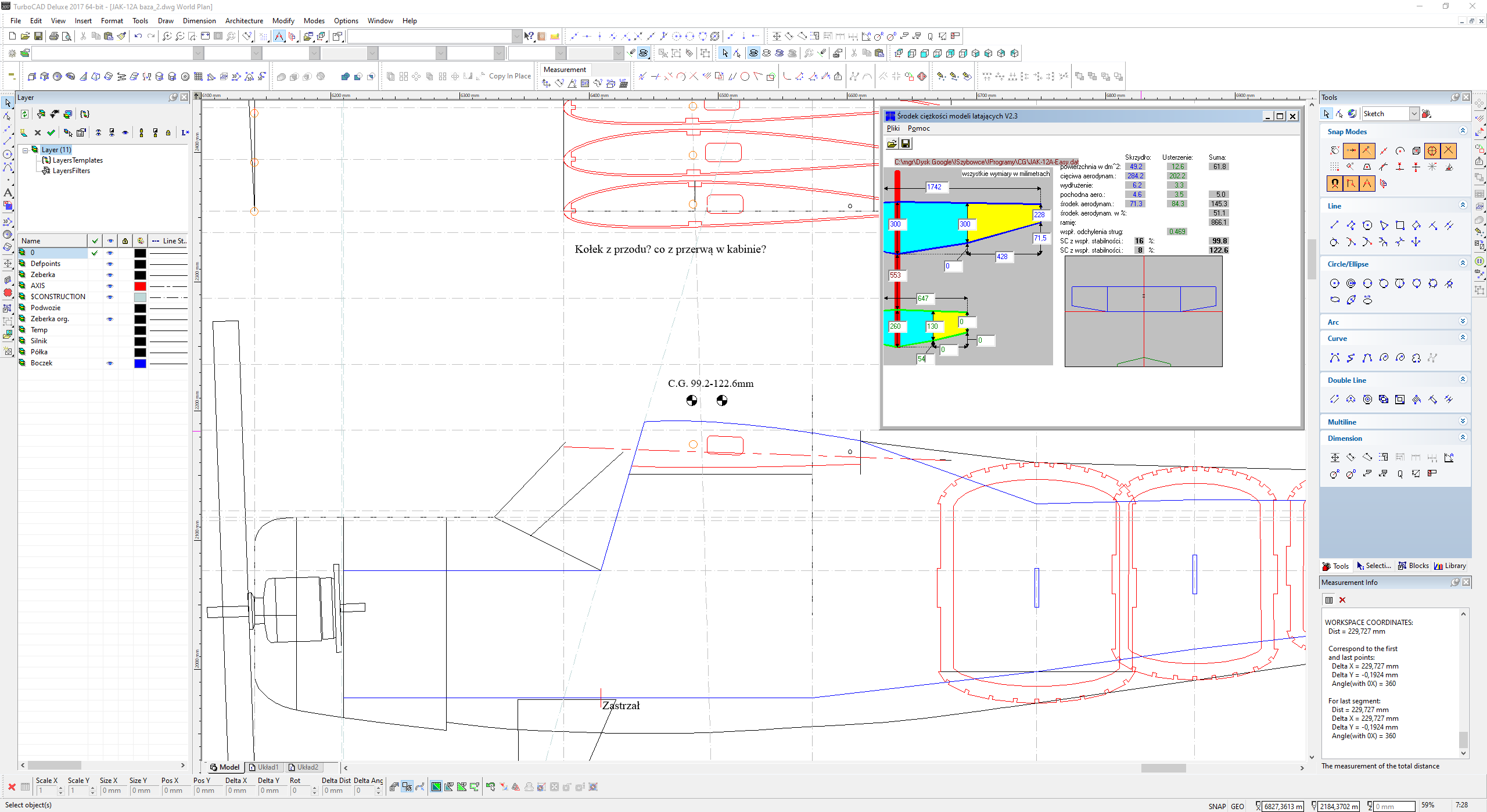Open the Pomoc menu in CG window
The image size is (1487, 812).
point(918,128)
